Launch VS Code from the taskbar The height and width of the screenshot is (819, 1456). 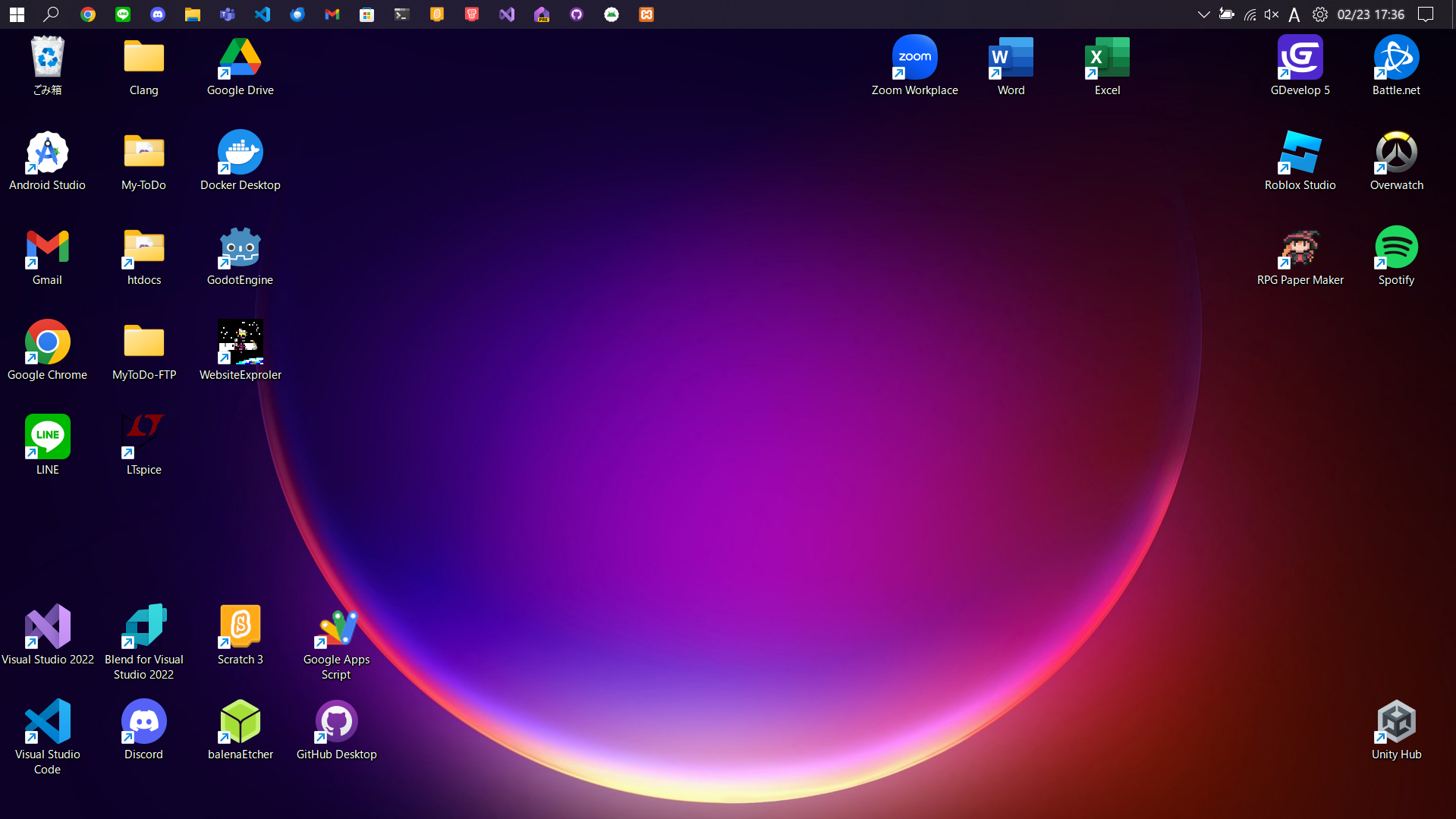(263, 14)
